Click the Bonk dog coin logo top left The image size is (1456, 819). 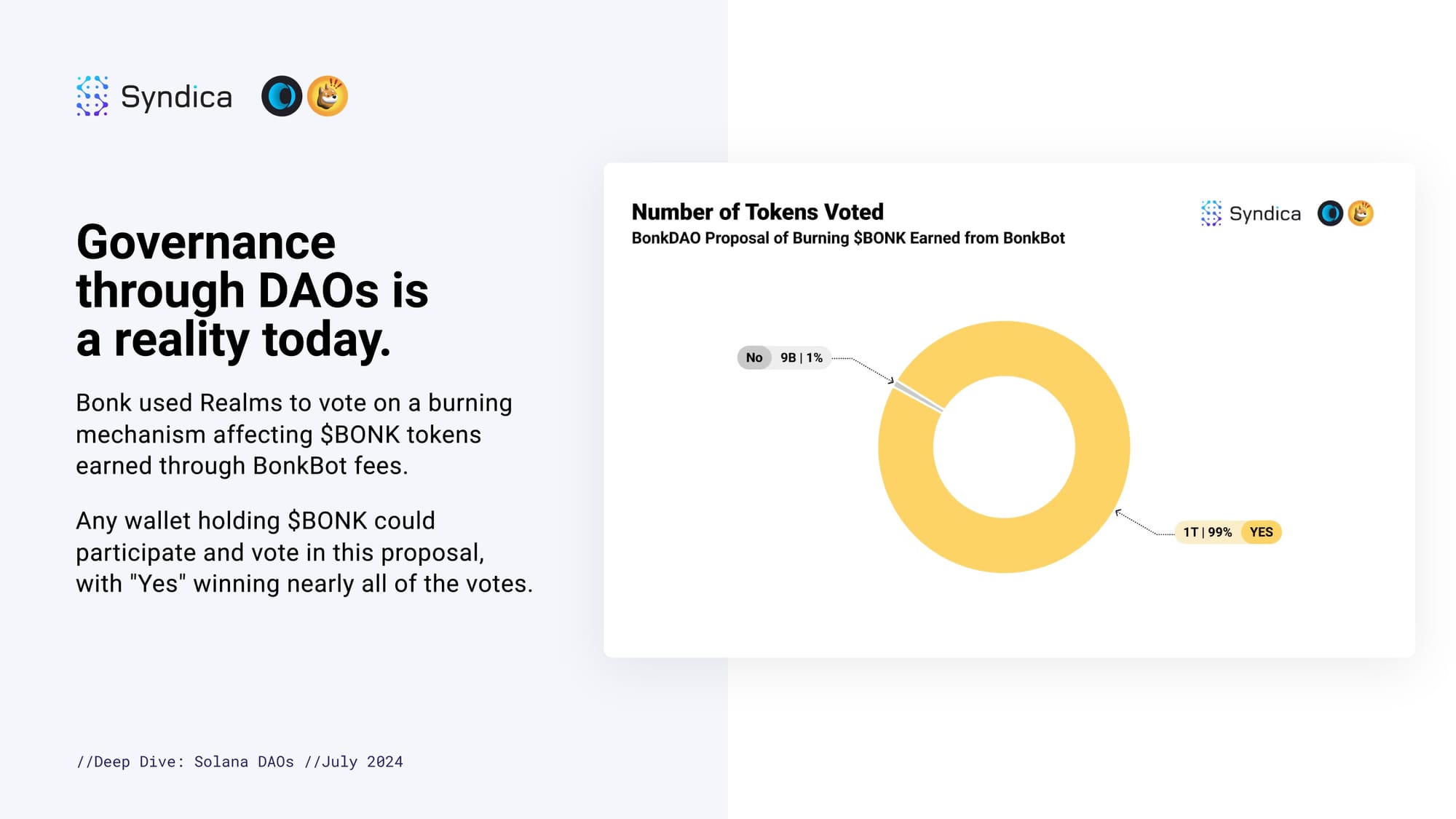(x=328, y=96)
